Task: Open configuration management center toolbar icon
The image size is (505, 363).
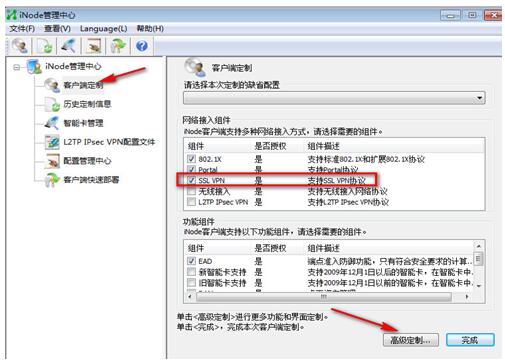Action: pos(93,46)
